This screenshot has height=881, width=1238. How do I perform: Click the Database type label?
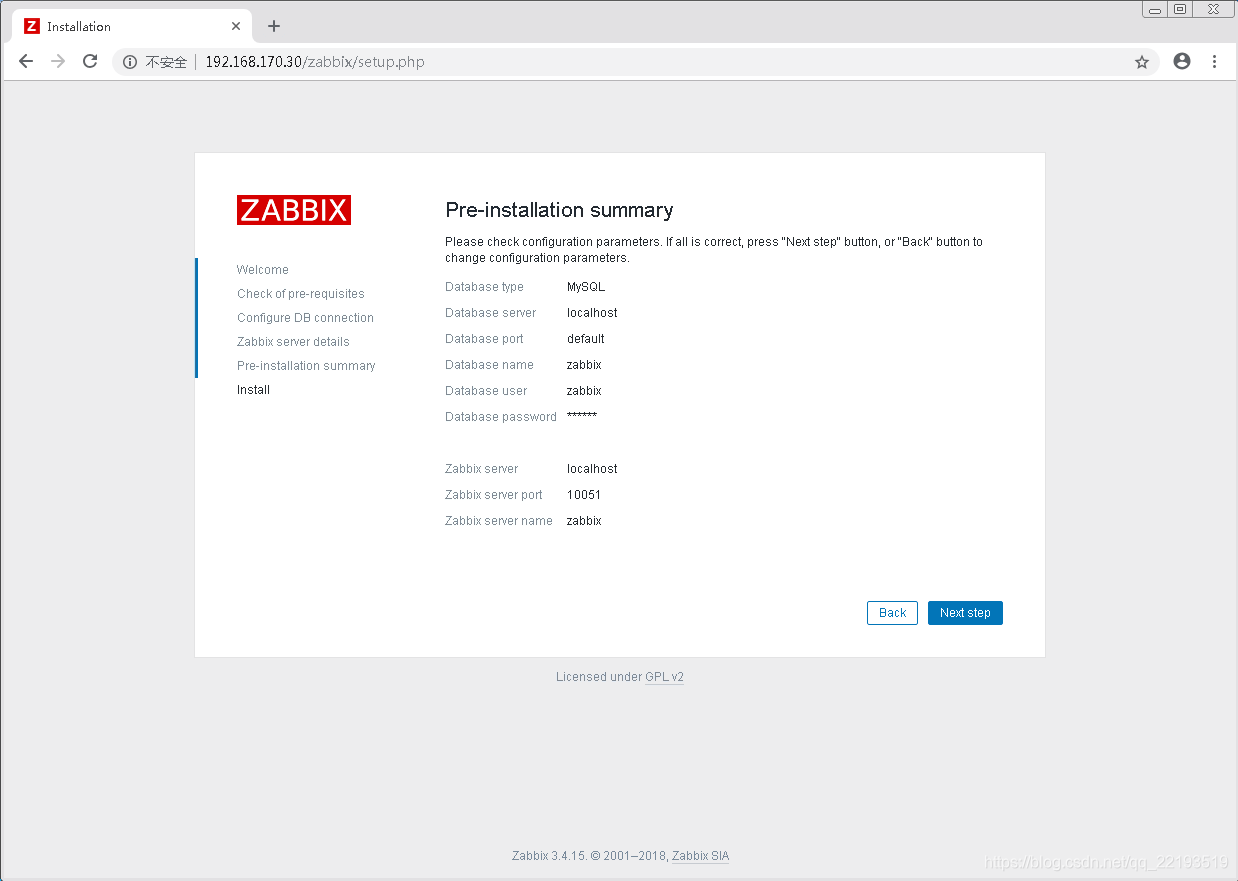point(484,287)
